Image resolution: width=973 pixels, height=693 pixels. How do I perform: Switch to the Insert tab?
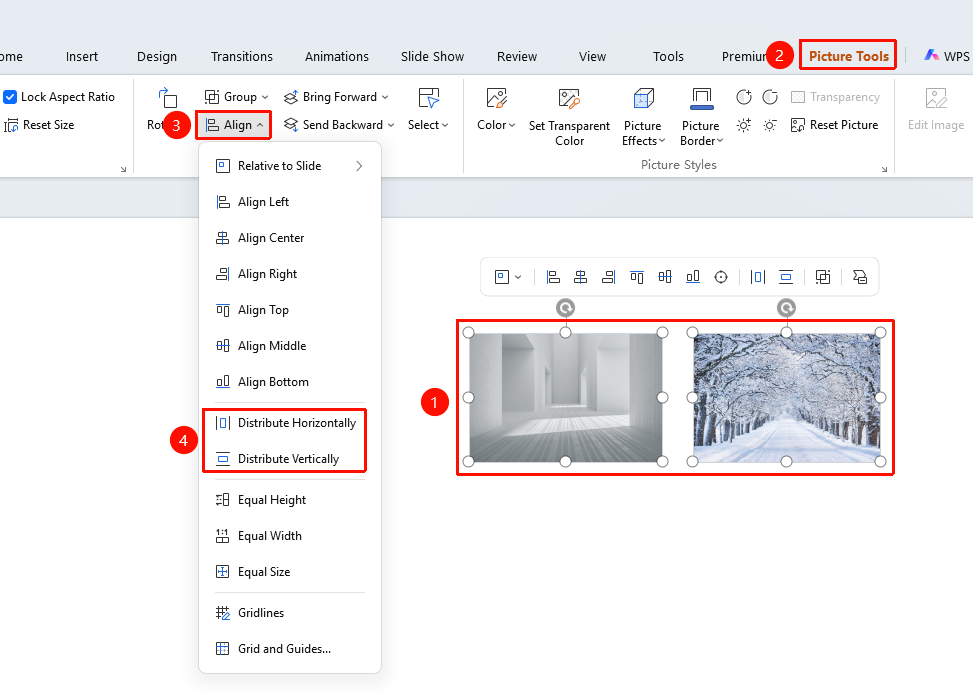(x=82, y=56)
